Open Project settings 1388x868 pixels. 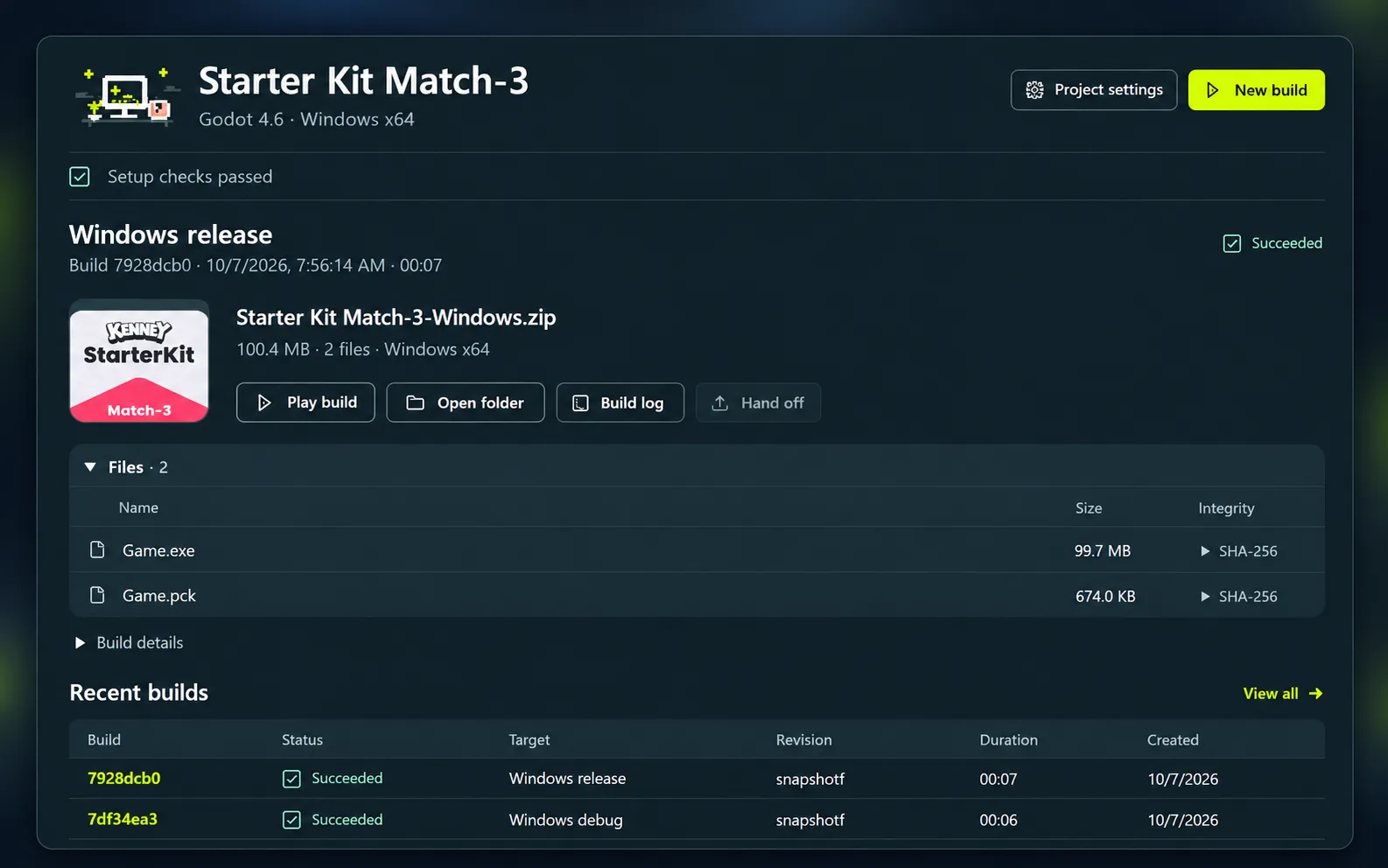pyautogui.click(x=1094, y=90)
